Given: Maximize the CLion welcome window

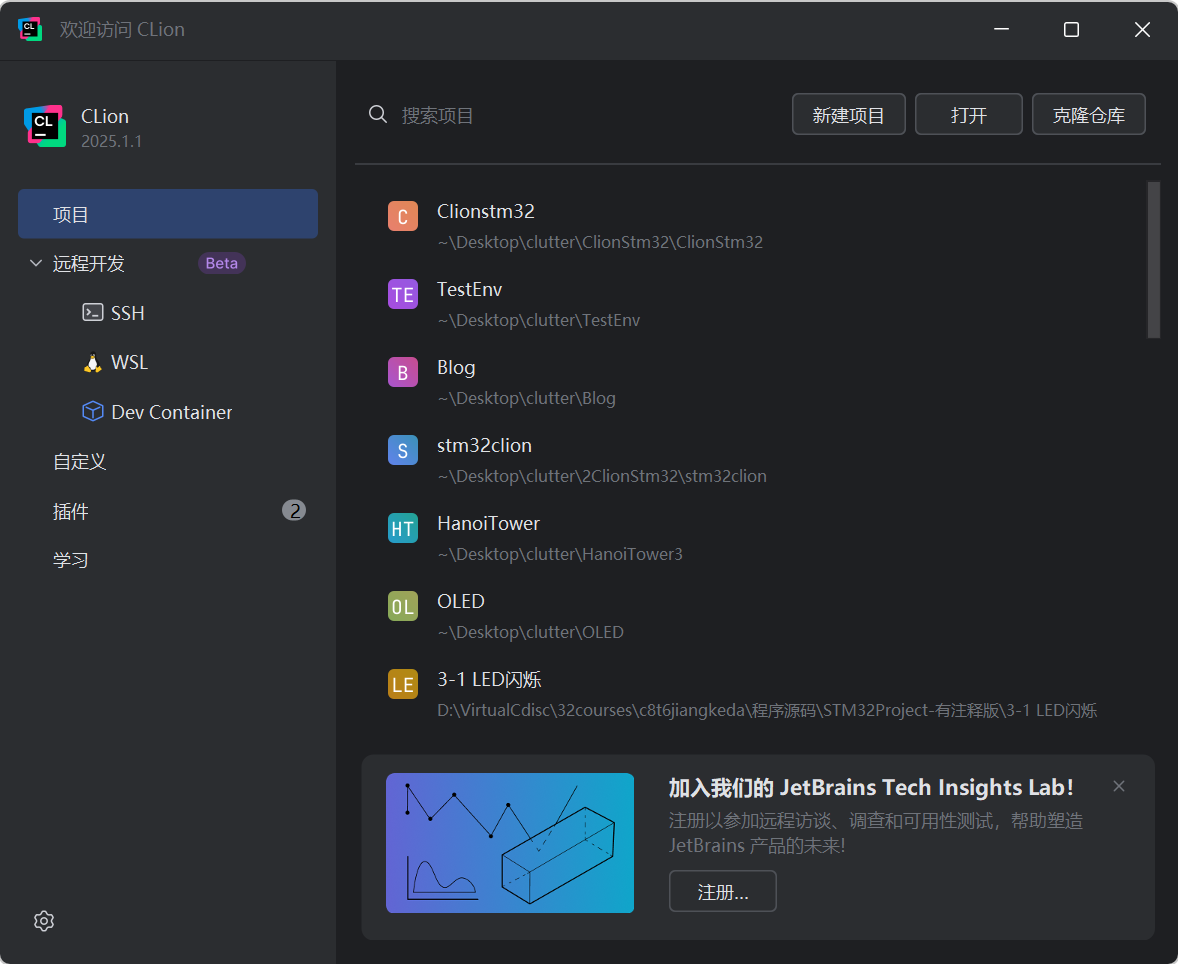Looking at the screenshot, I should pos(1071,29).
